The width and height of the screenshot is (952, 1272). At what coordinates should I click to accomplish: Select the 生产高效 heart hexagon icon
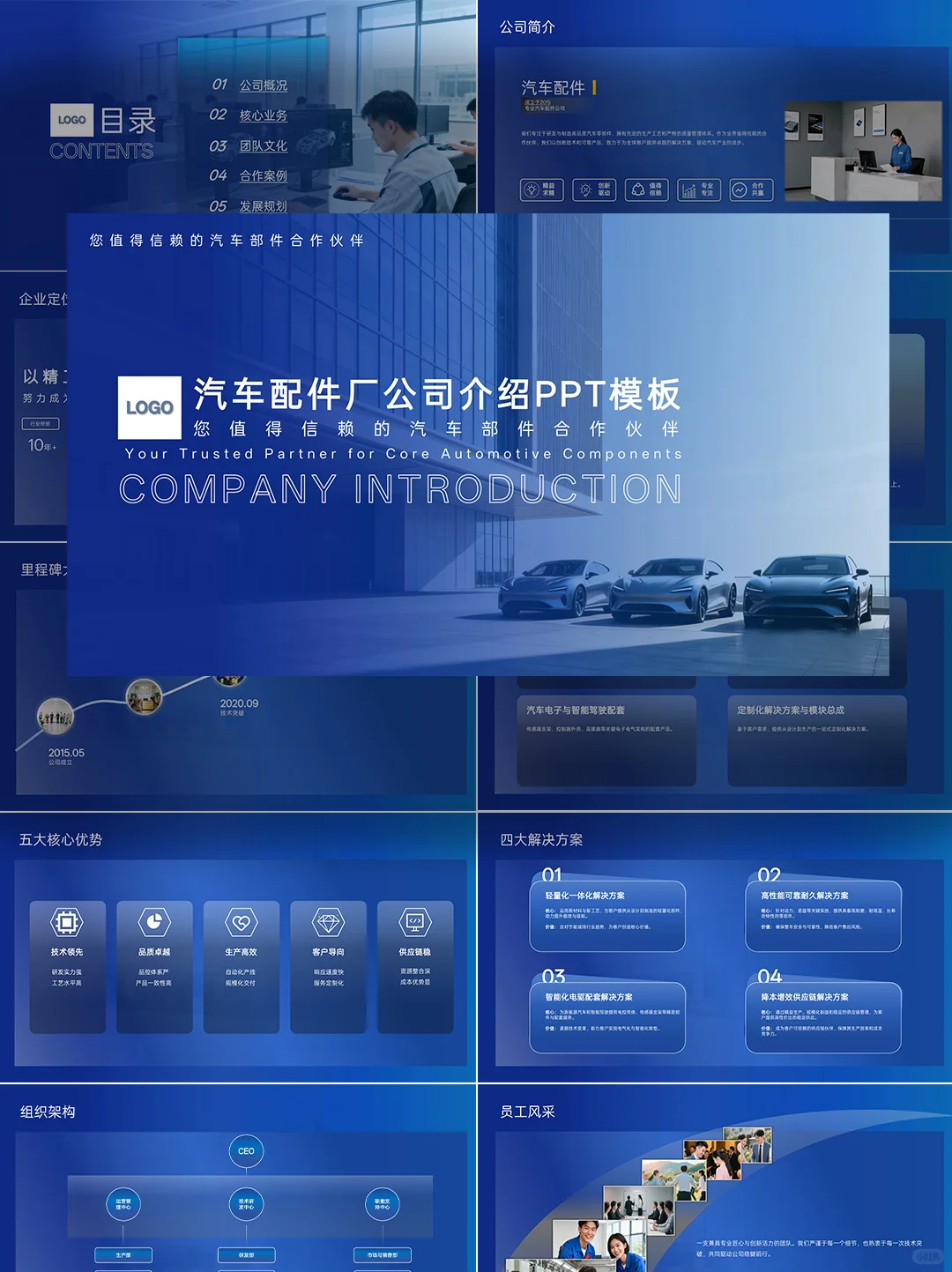tap(242, 923)
